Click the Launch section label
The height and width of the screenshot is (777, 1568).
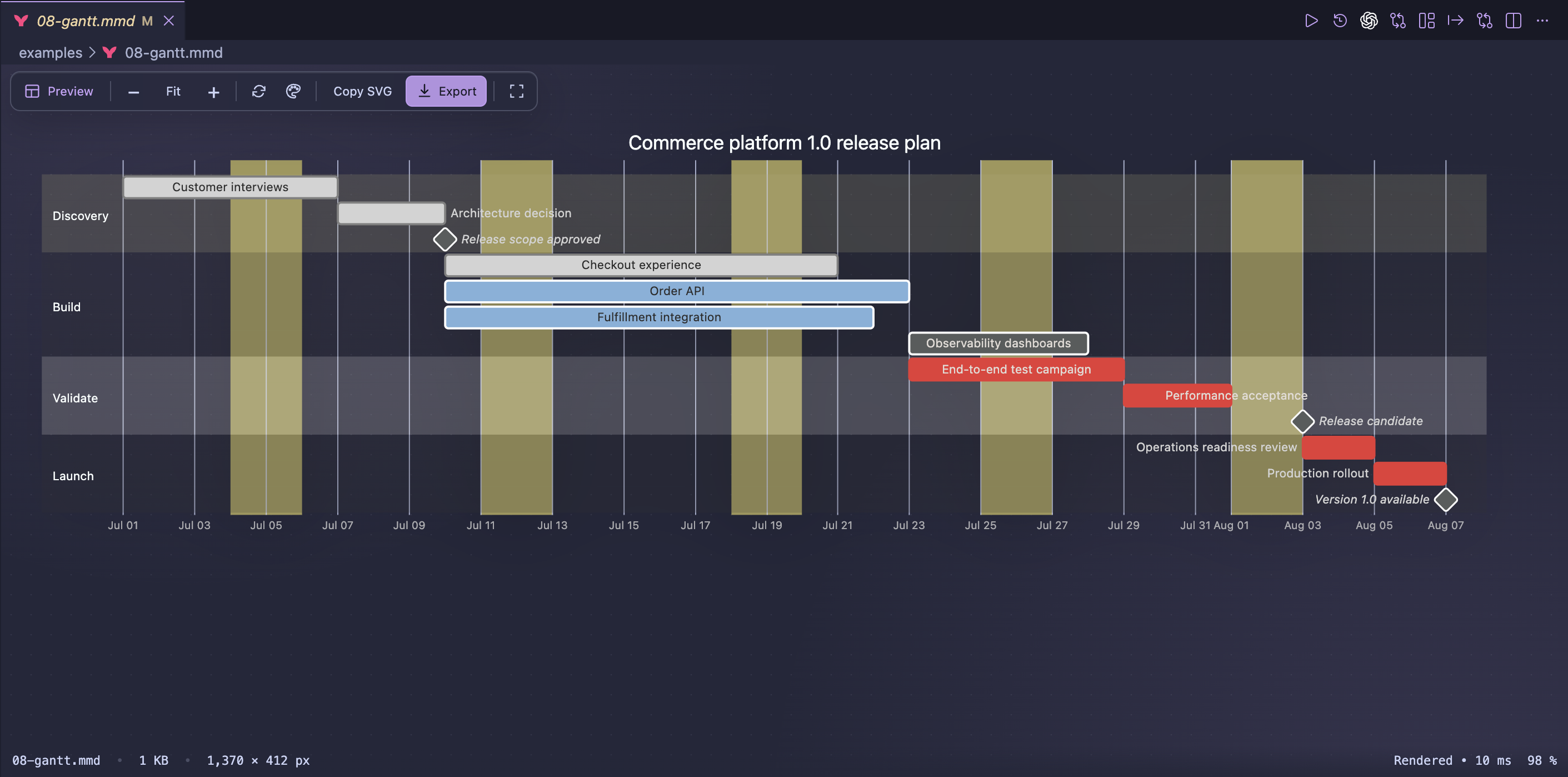point(73,476)
